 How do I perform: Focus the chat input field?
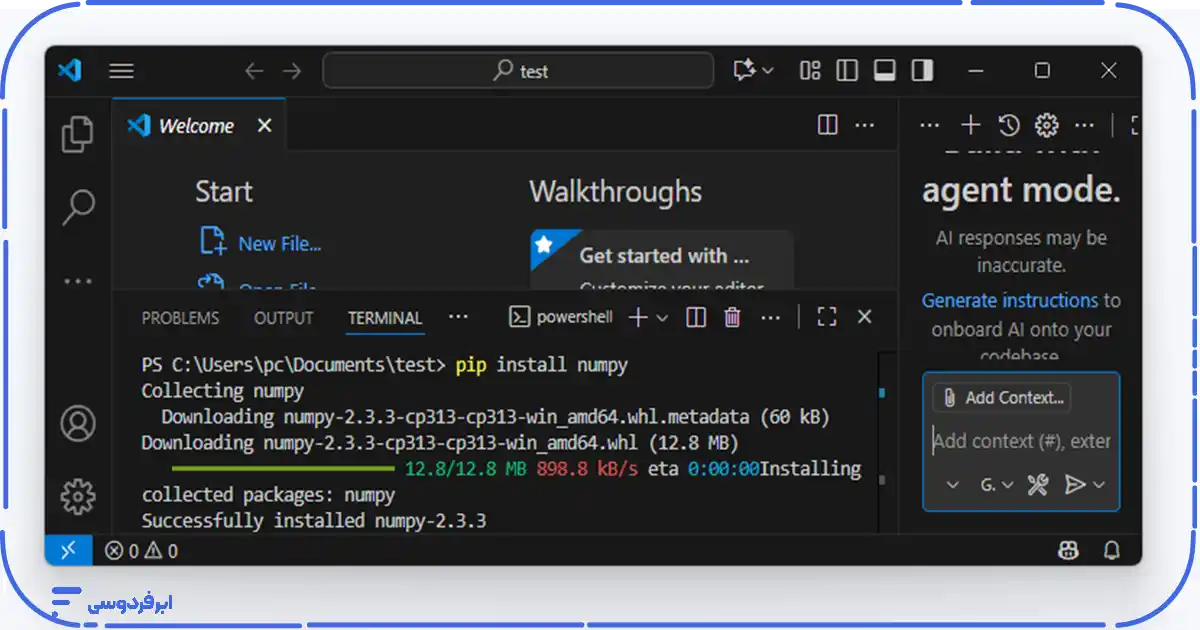pyautogui.click(x=1020, y=441)
